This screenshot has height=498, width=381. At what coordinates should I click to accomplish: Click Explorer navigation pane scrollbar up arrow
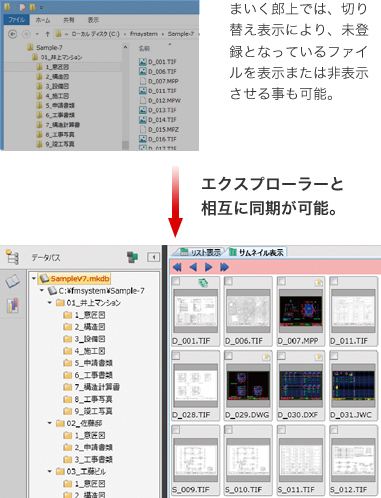[x=125, y=47]
